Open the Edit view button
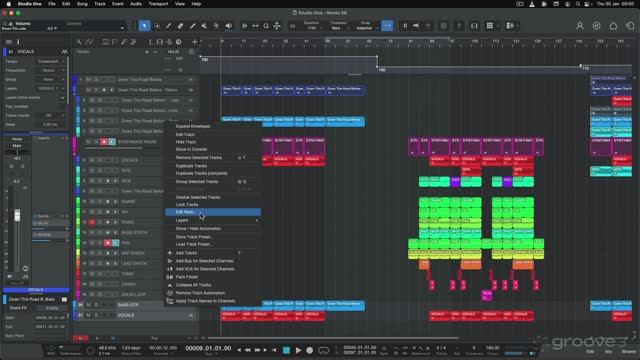The image size is (640, 360). [x=590, y=351]
